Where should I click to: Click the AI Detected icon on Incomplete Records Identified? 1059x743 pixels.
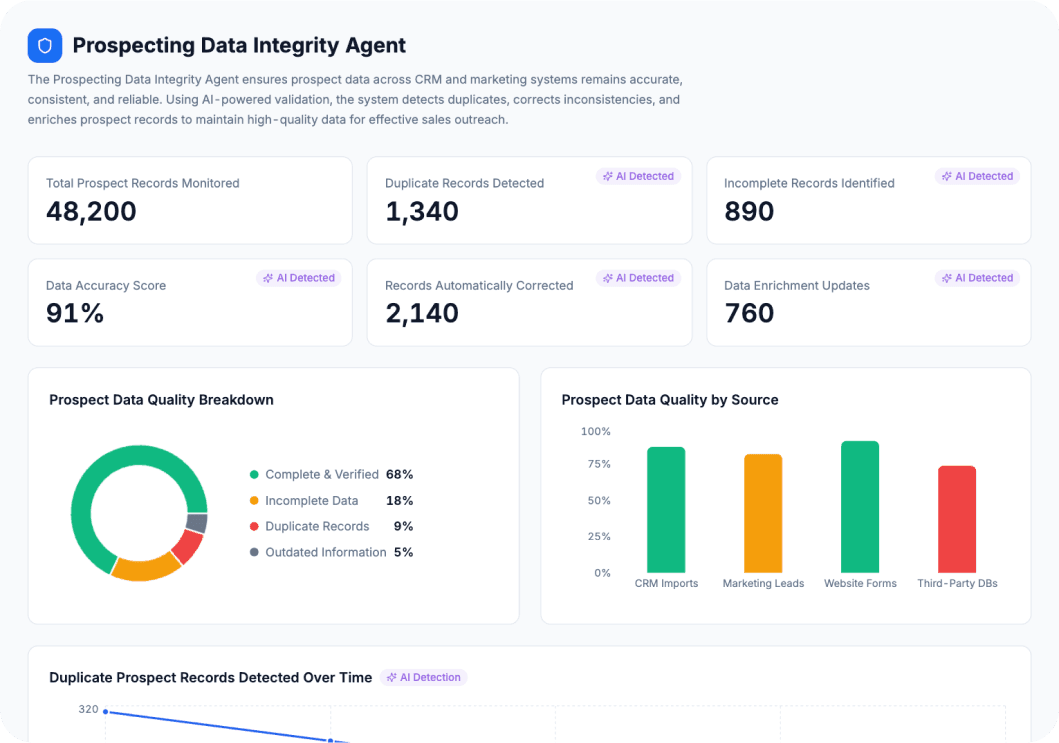pyautogui.click(x=945, y=176)
